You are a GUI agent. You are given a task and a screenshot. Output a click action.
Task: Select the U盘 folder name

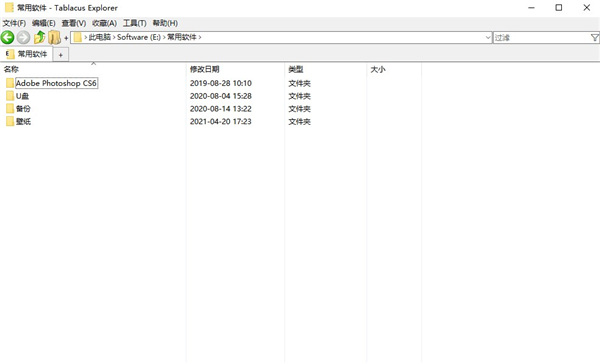[22, 96]
